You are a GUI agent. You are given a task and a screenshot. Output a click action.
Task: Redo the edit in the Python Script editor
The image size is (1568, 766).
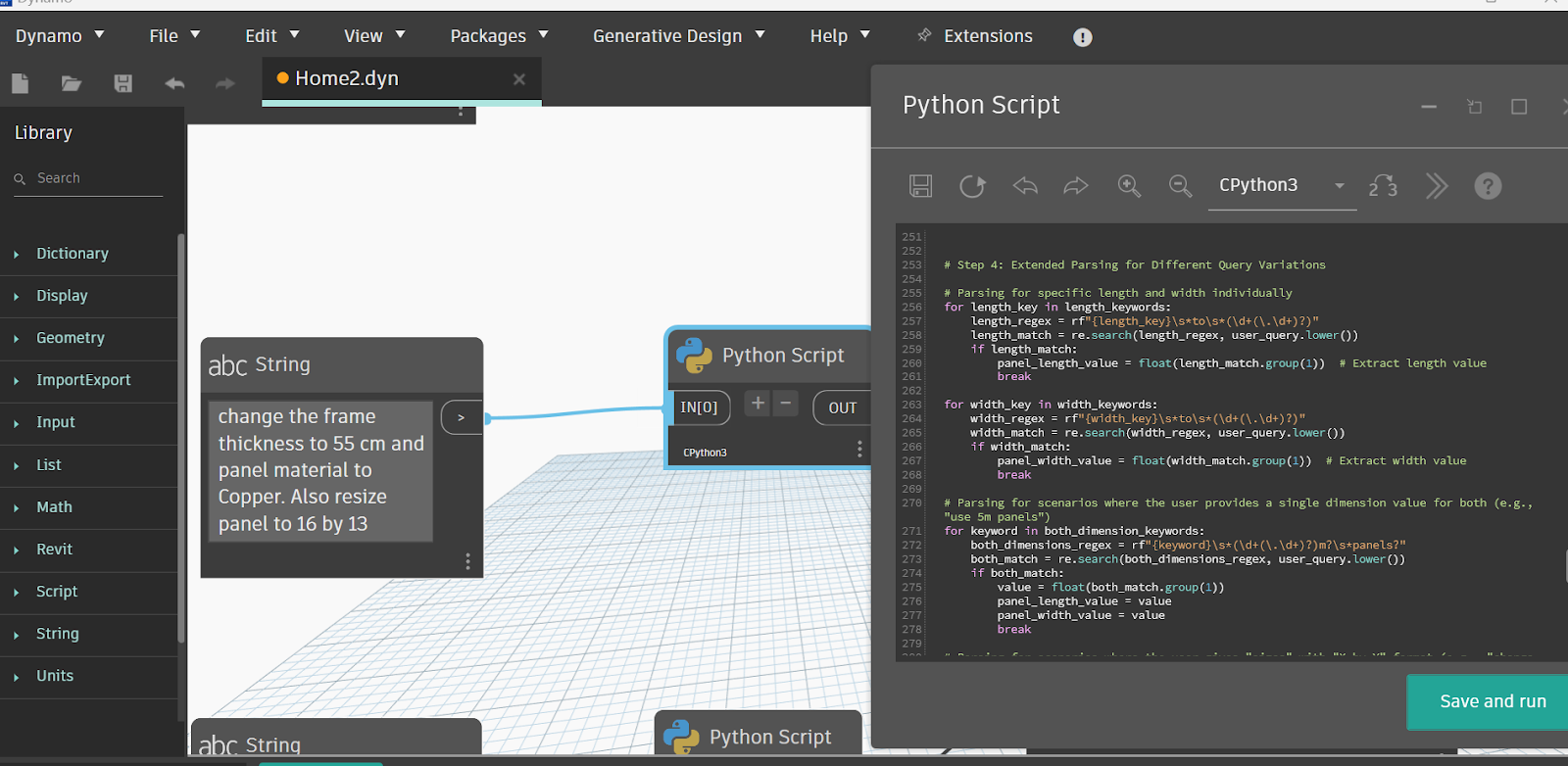(1076, 185)
